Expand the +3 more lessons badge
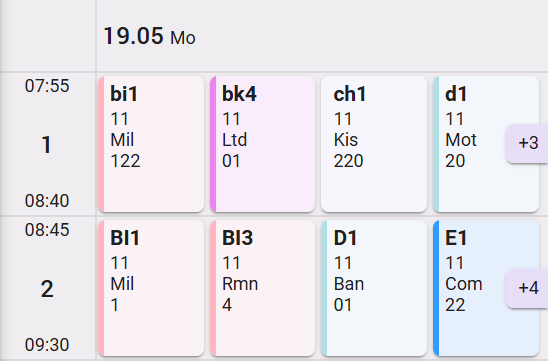 [x=528, y=143]
